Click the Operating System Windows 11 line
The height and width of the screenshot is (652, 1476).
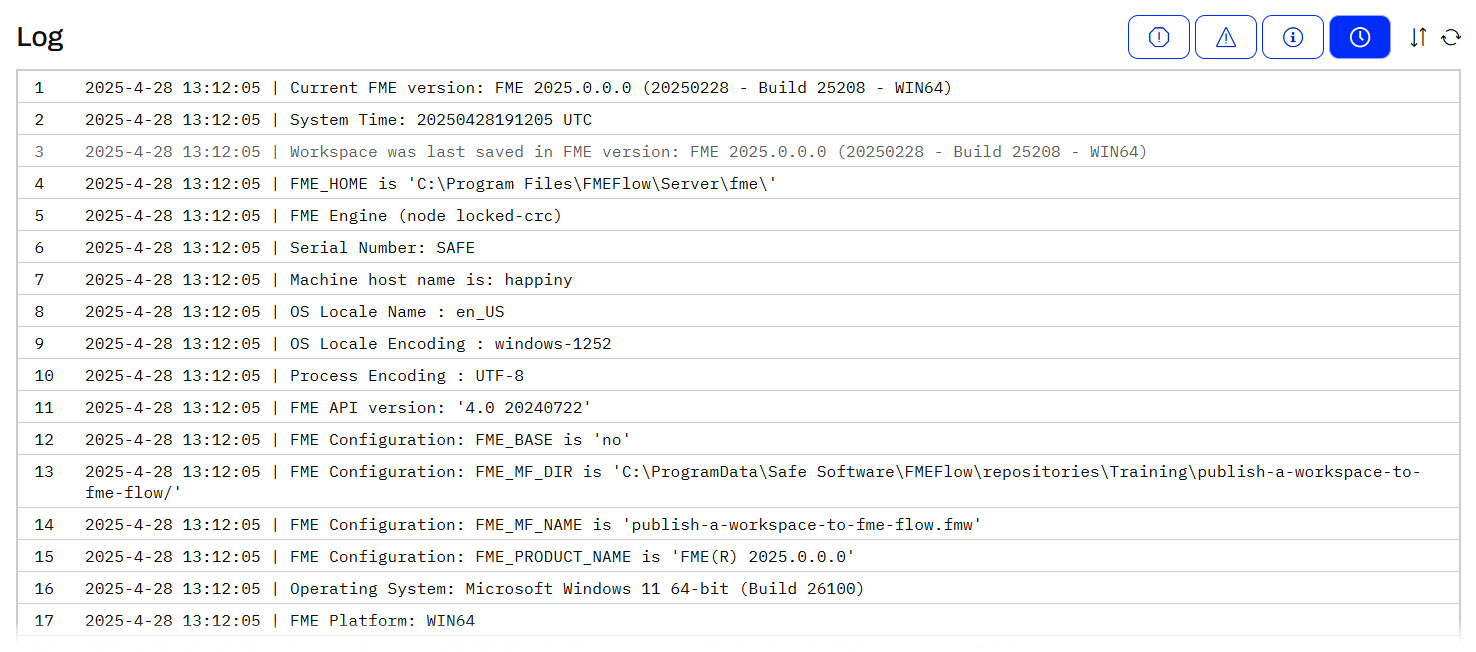(x=577, y=588)
